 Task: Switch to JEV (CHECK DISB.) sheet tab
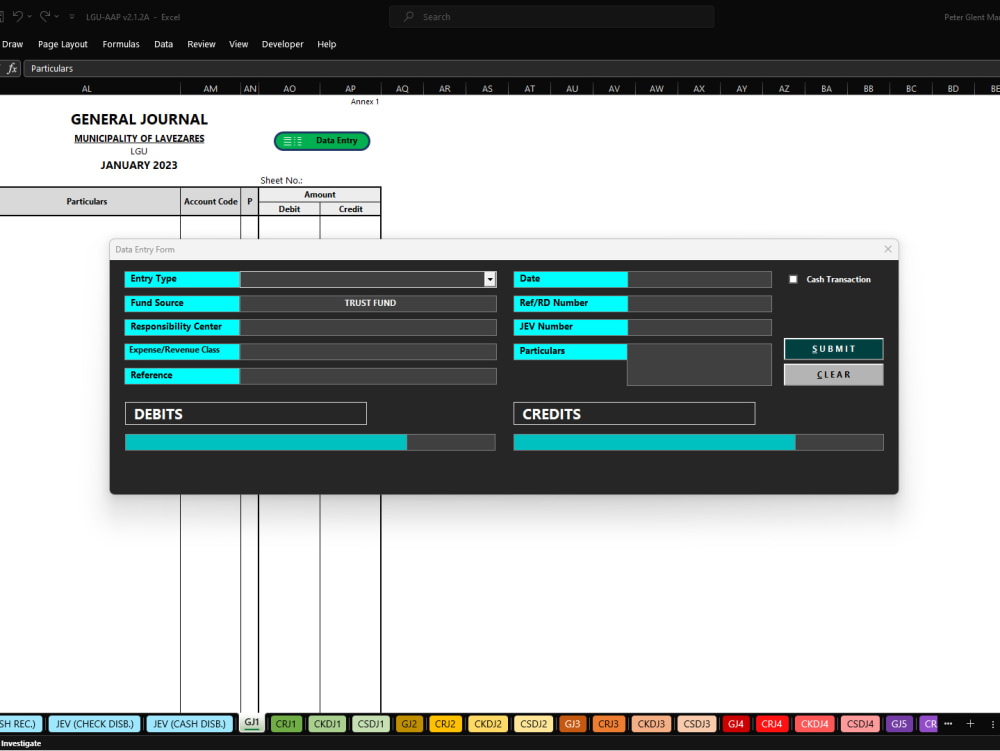95,724
